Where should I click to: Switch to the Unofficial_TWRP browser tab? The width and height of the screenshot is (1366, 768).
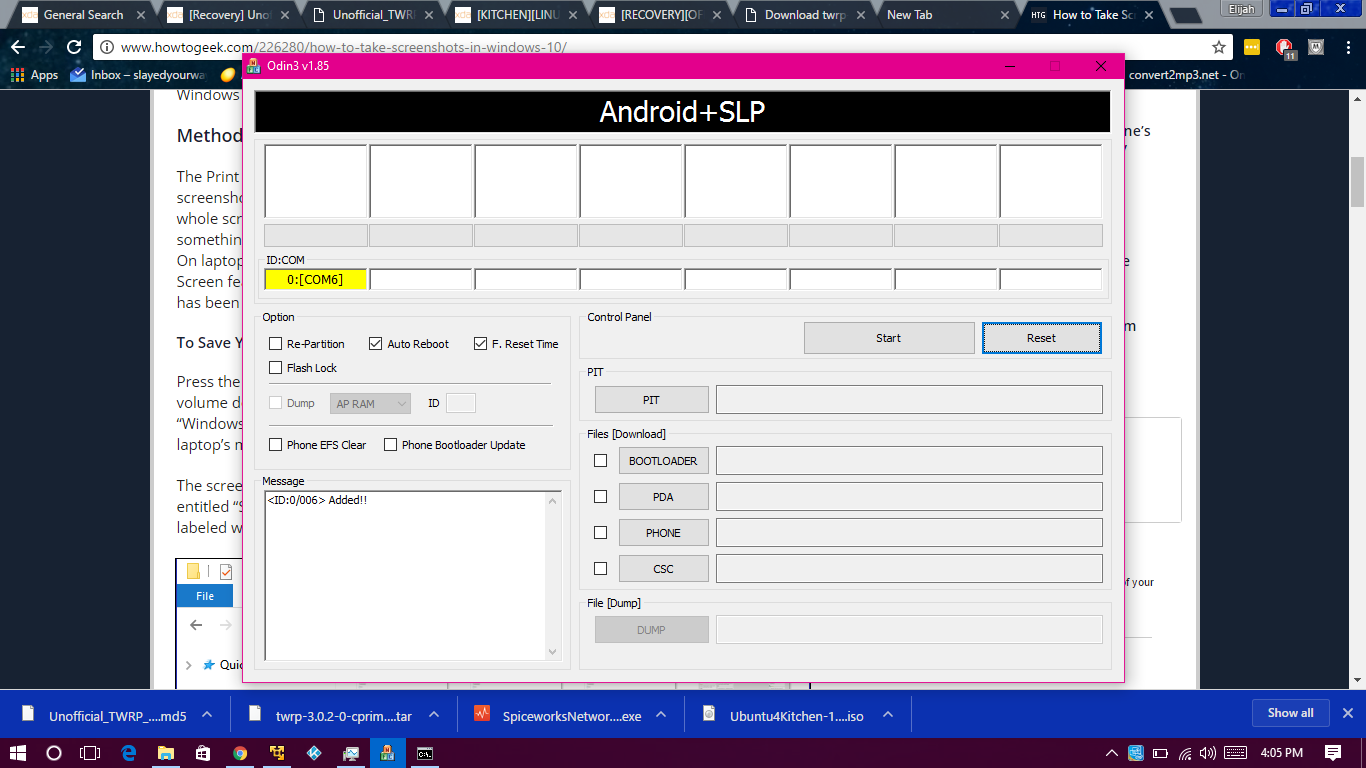click(x=372, y=15)
